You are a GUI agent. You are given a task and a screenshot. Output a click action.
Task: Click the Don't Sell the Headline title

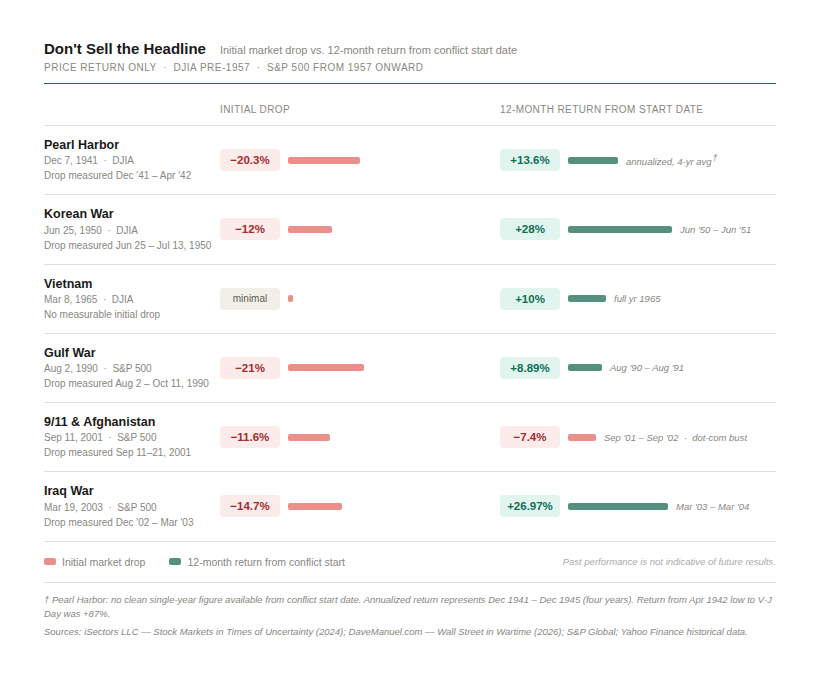tap(125, 49)
